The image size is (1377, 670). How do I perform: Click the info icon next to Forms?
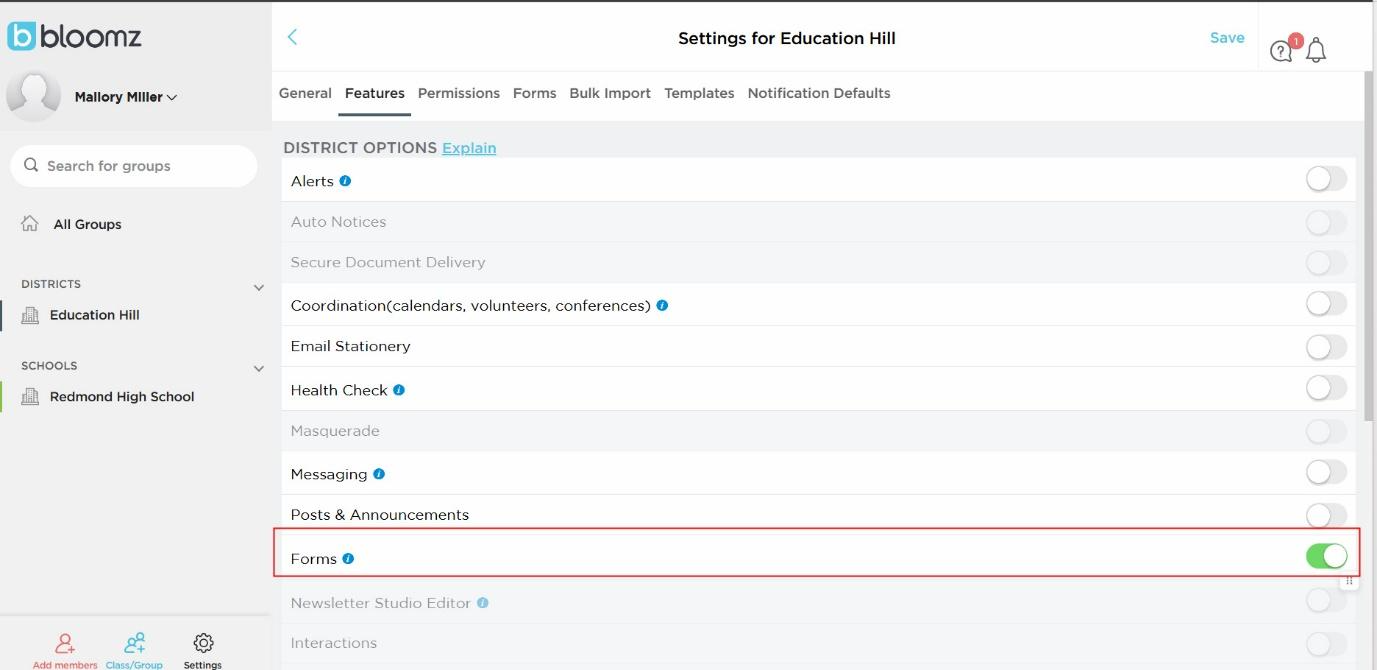(x=348, y=558)
